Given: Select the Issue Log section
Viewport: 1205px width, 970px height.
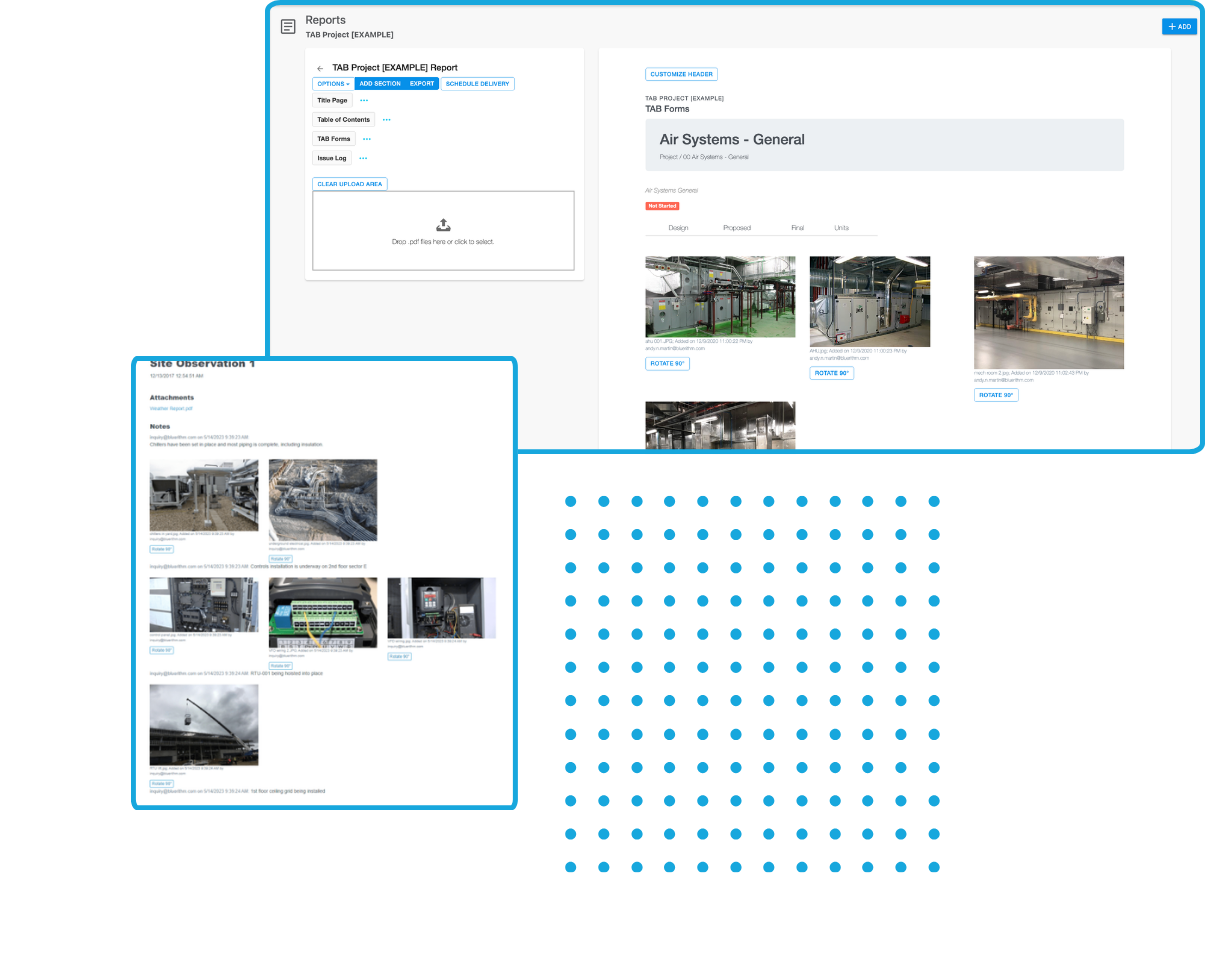Looking at the screenshot, I should (x=332, y=158).
